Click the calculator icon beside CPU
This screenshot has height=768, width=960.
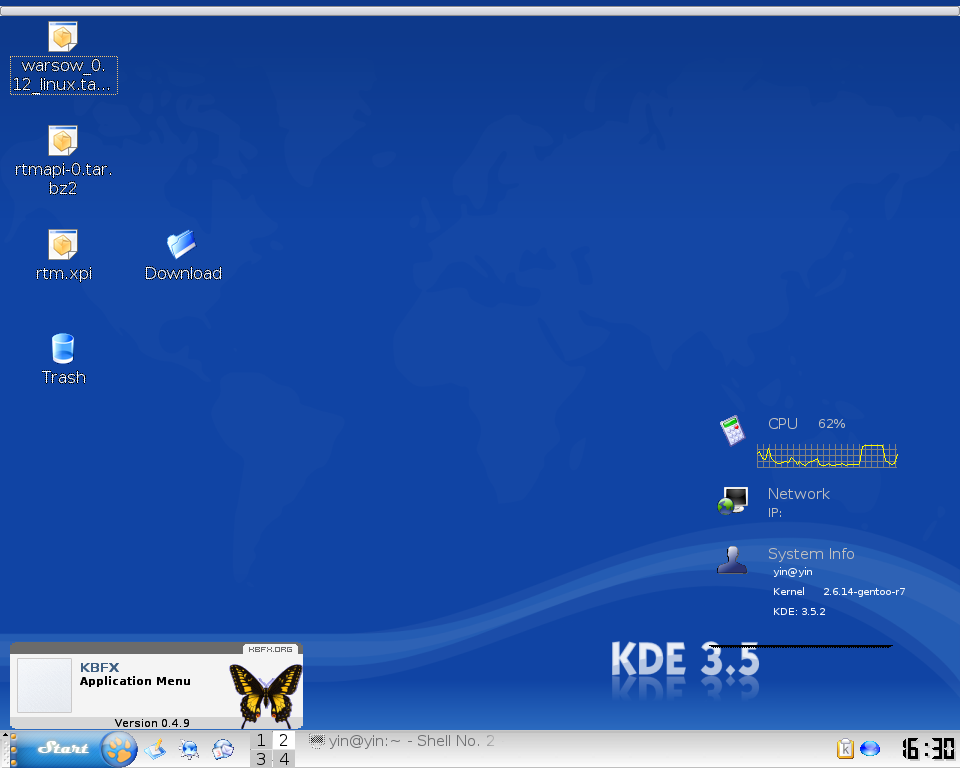[x=732, y=431]
